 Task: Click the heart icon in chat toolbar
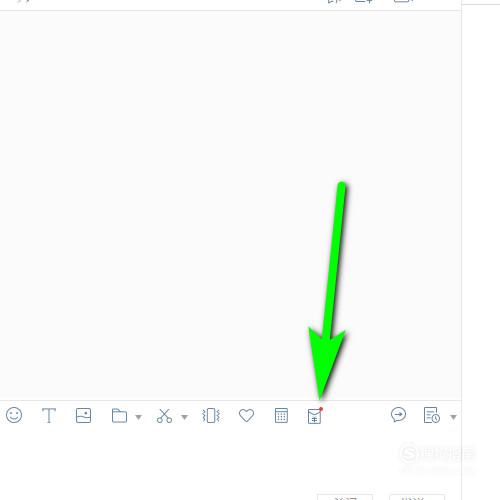[x=246, y=415]
